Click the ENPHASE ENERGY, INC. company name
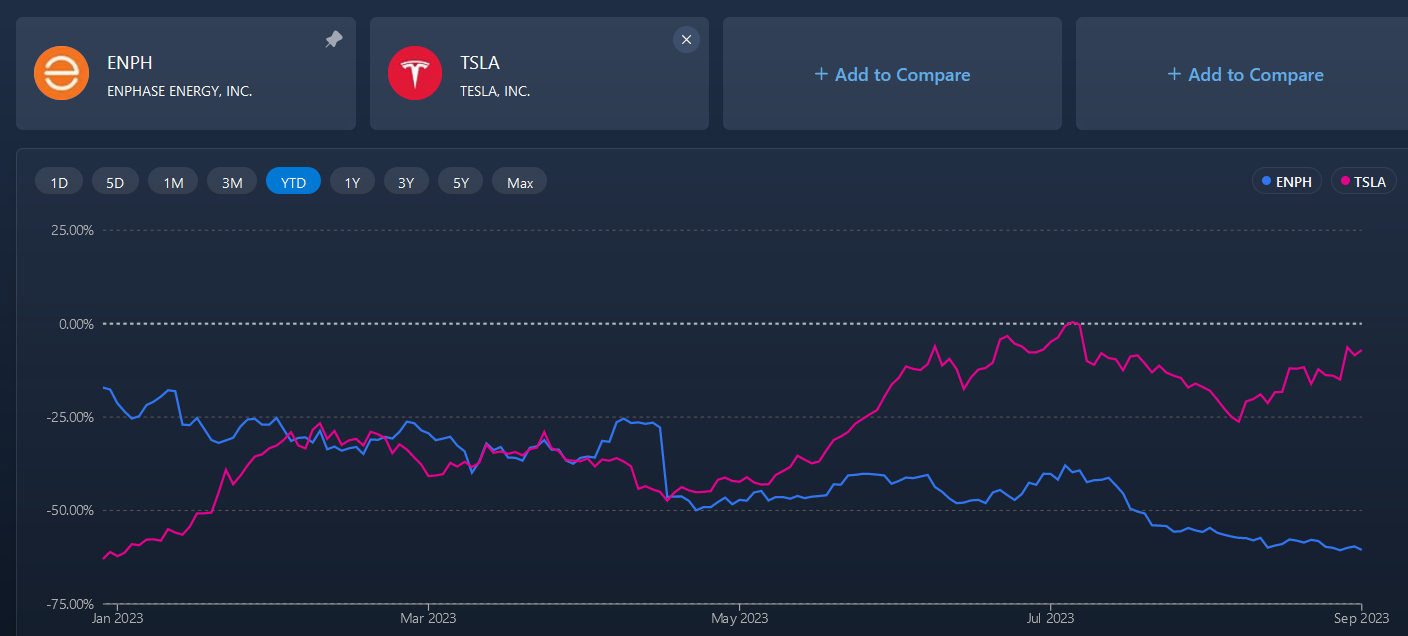 (x=180, y=91)
